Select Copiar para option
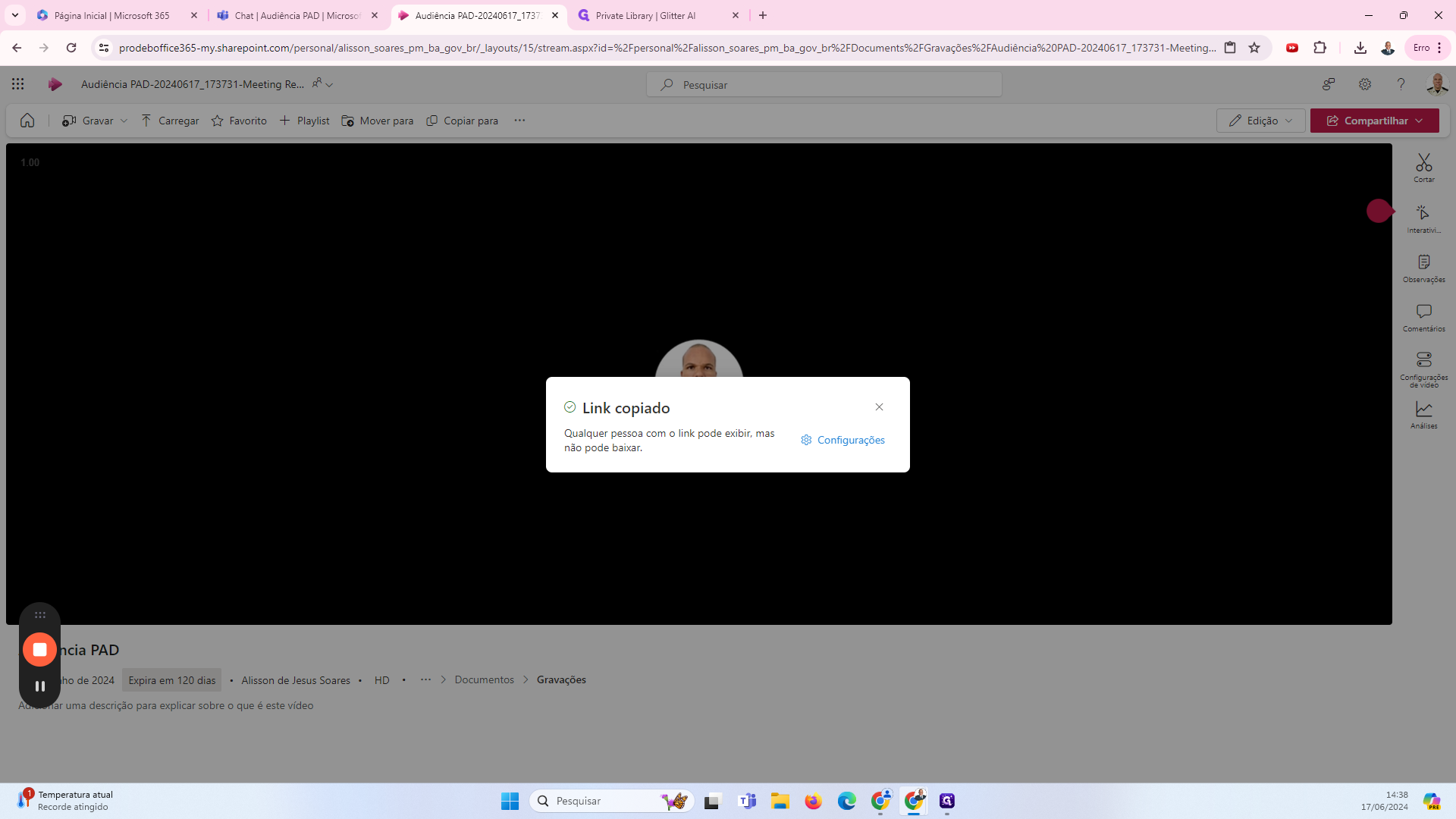1456x819 pixels. (462, 121)
